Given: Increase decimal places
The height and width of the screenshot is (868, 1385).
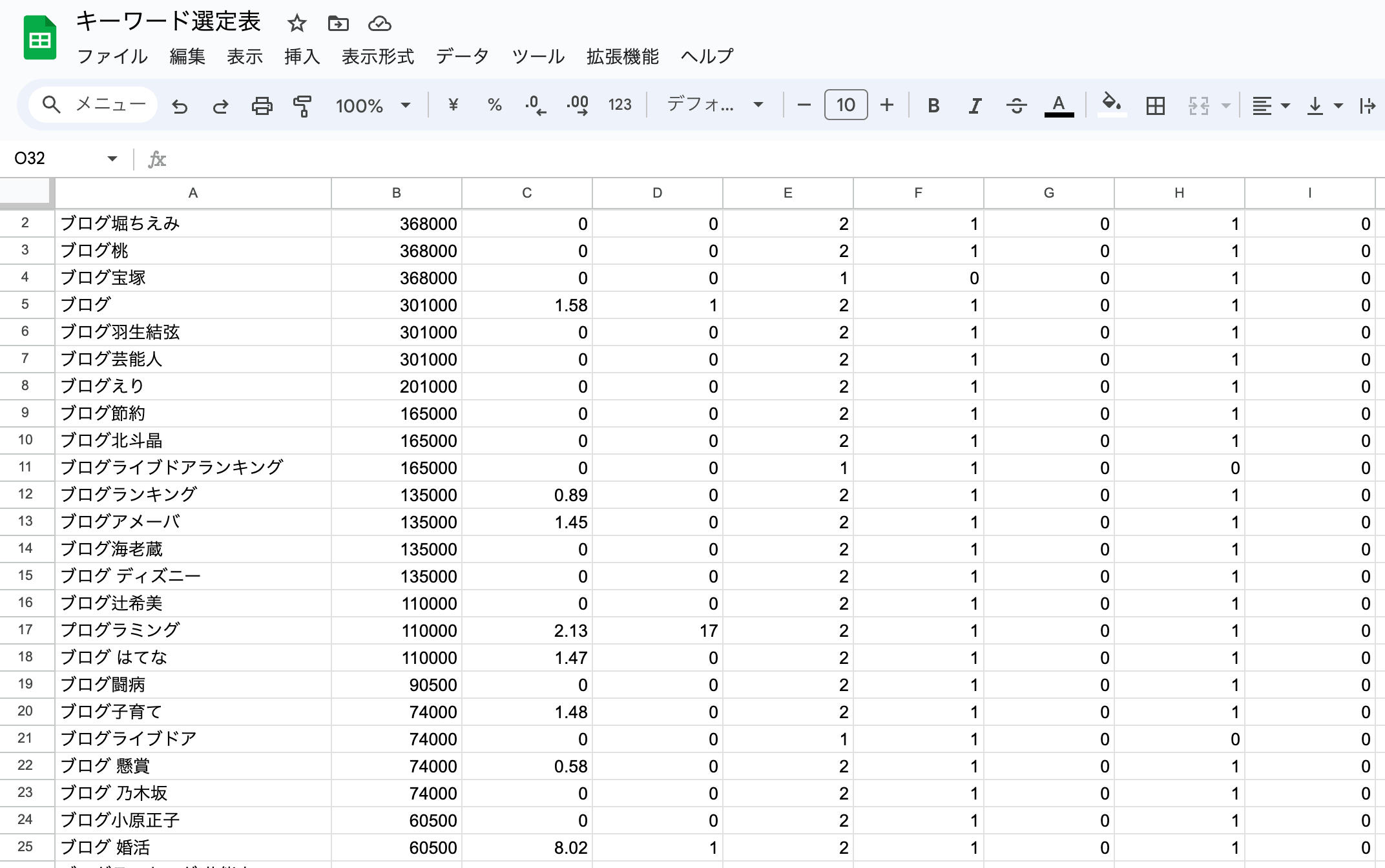Looking at the screenshot, I should click(x=578, y=105).
